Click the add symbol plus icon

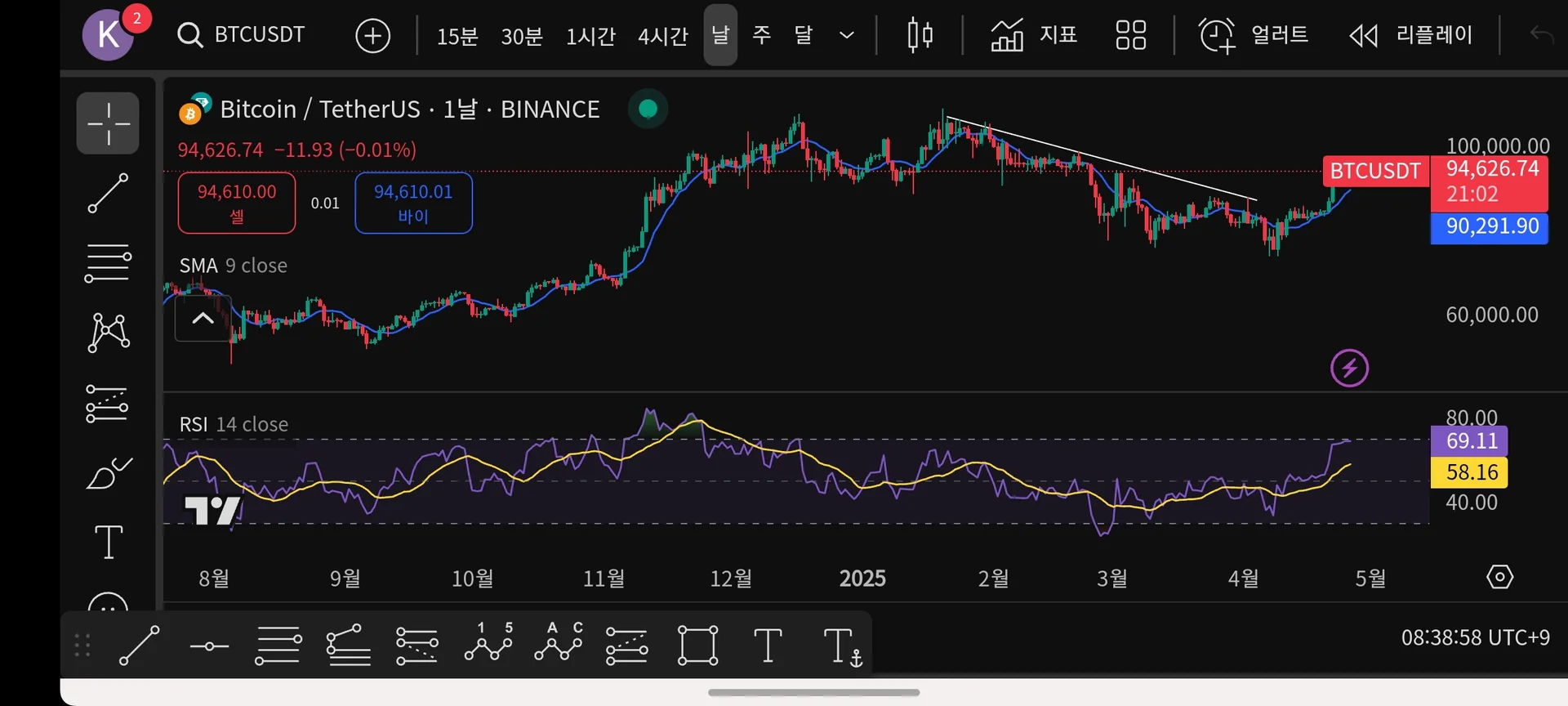(x=372, y=36)
